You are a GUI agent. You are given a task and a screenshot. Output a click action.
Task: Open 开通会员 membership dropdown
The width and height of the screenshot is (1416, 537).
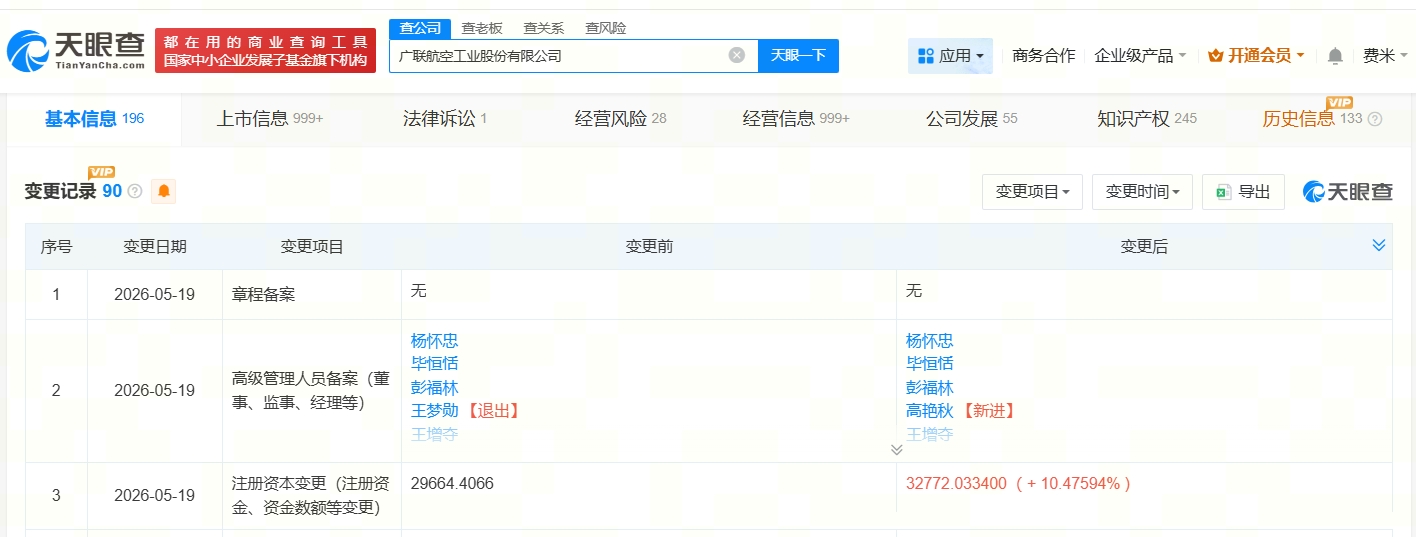[1256, 56]
